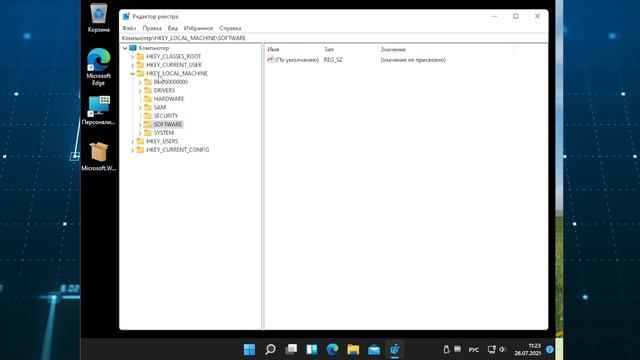Open File Explorer from taskbar

353,349
